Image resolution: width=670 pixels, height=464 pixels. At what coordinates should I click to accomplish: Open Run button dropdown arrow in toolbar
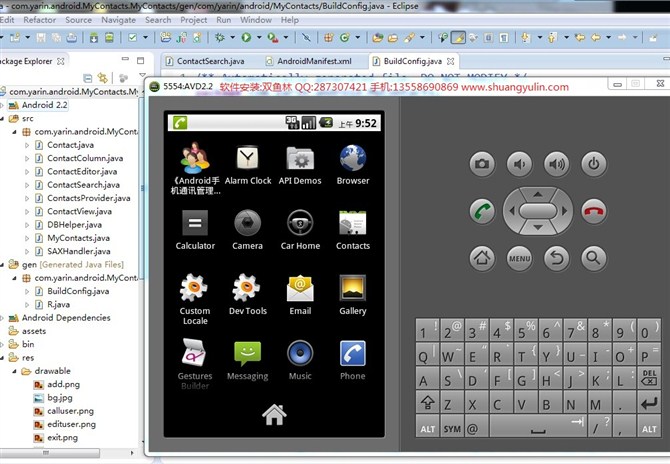point(259,38)
